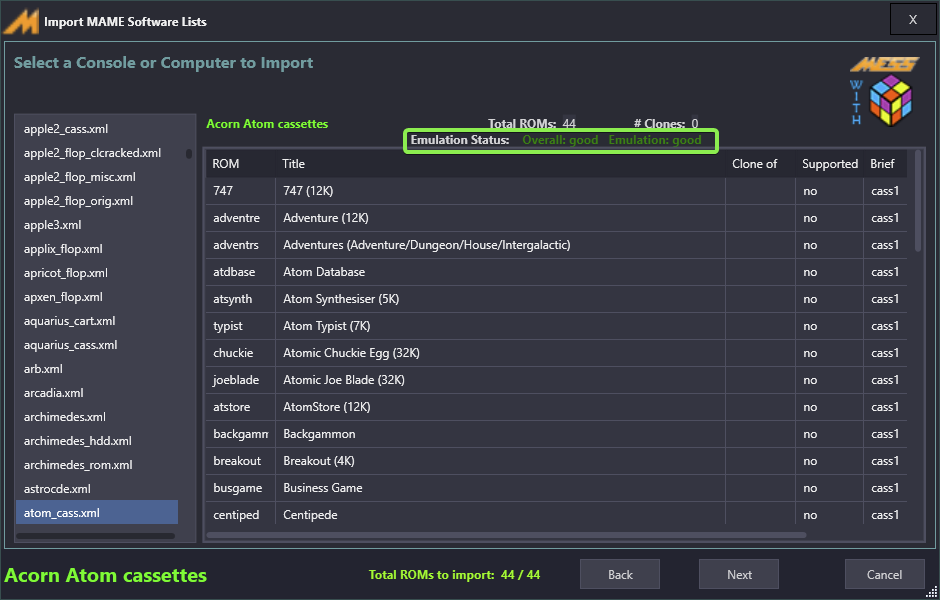Click the XML list vertical scrollbar thumb
940x600 pixels.
point(189,153)
